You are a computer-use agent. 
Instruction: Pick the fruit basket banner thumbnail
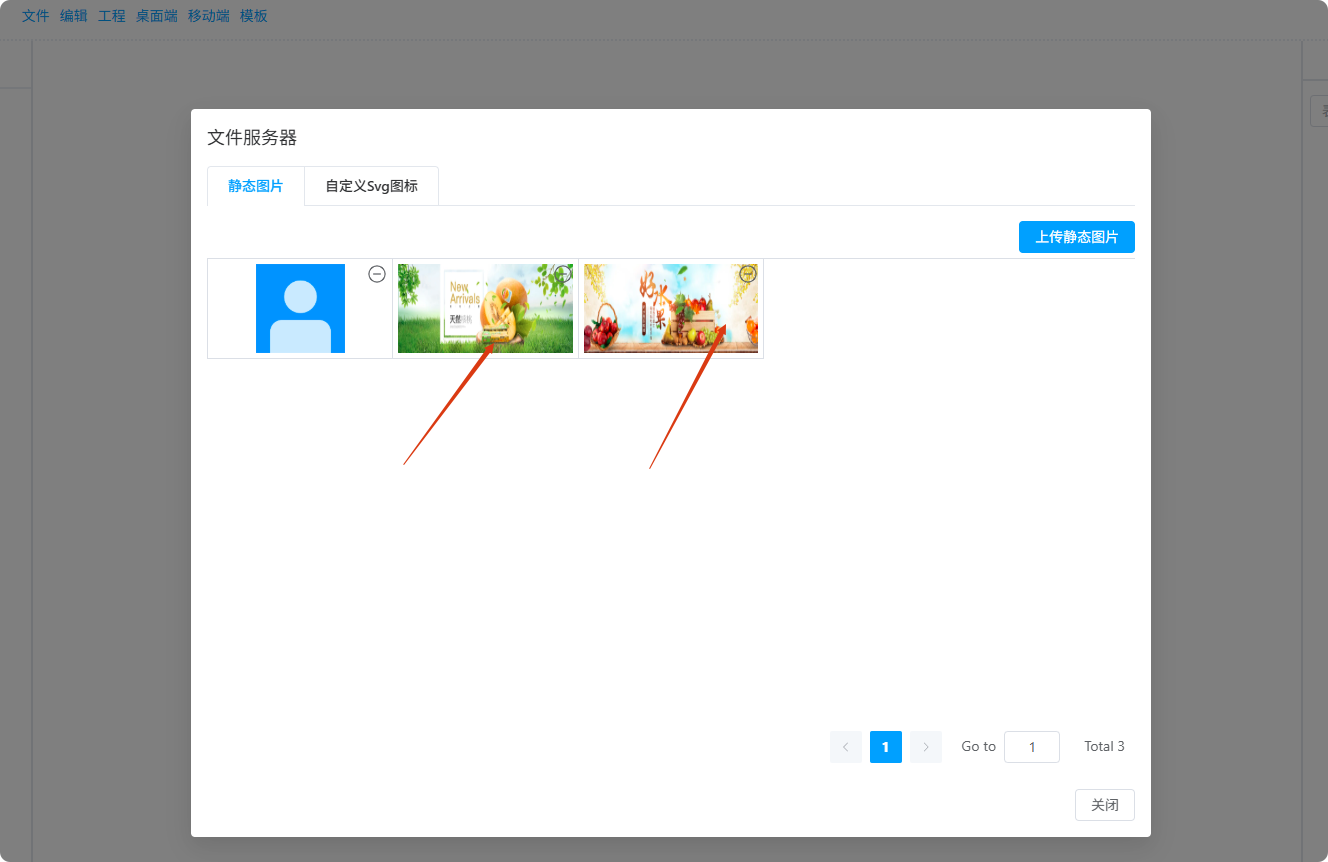pos(670,309)
